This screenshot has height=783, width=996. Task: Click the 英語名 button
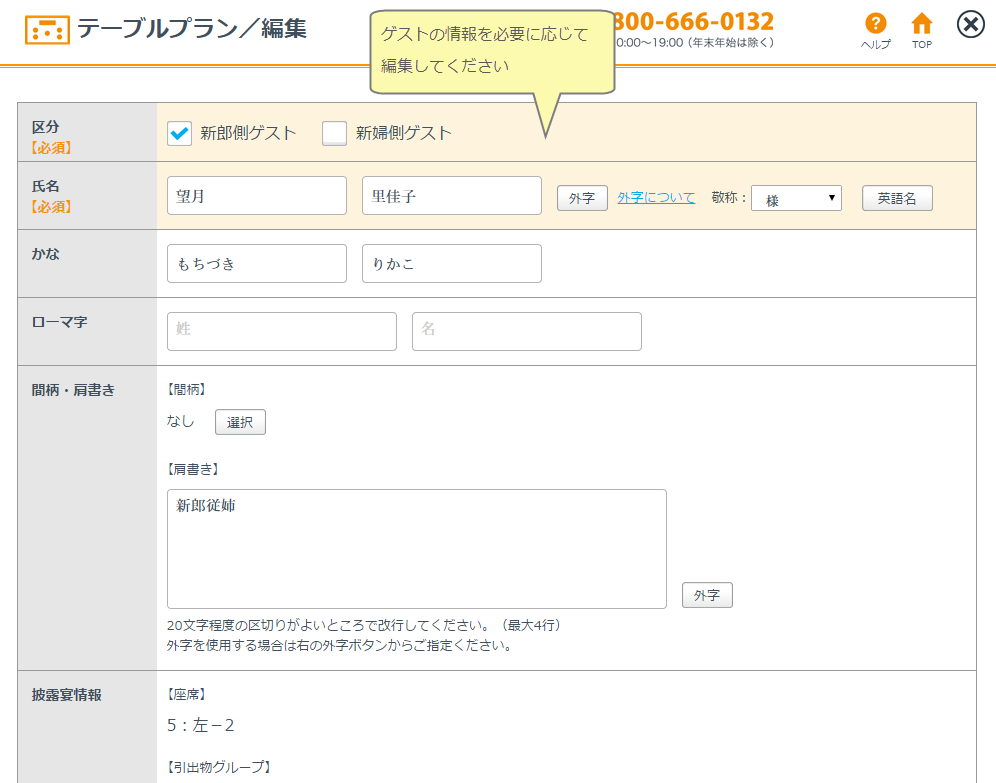(x=897, y=198)
